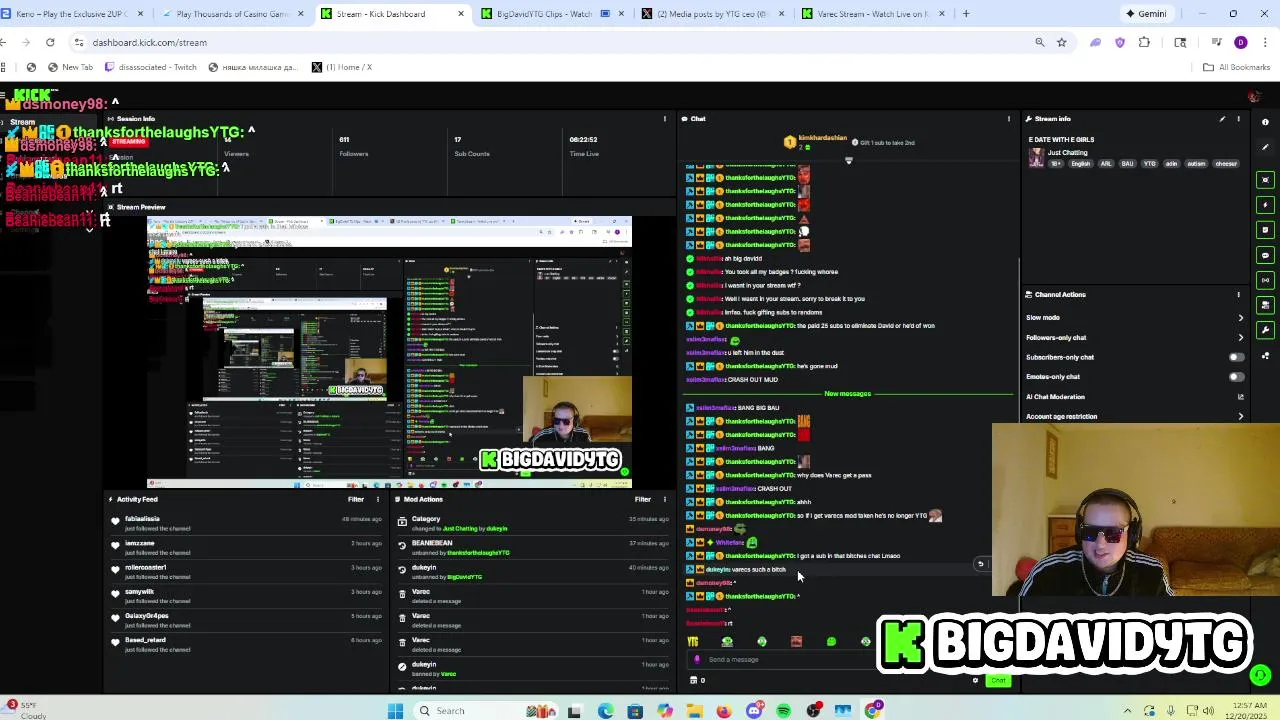Click the chat identity icon in message box

699,659
